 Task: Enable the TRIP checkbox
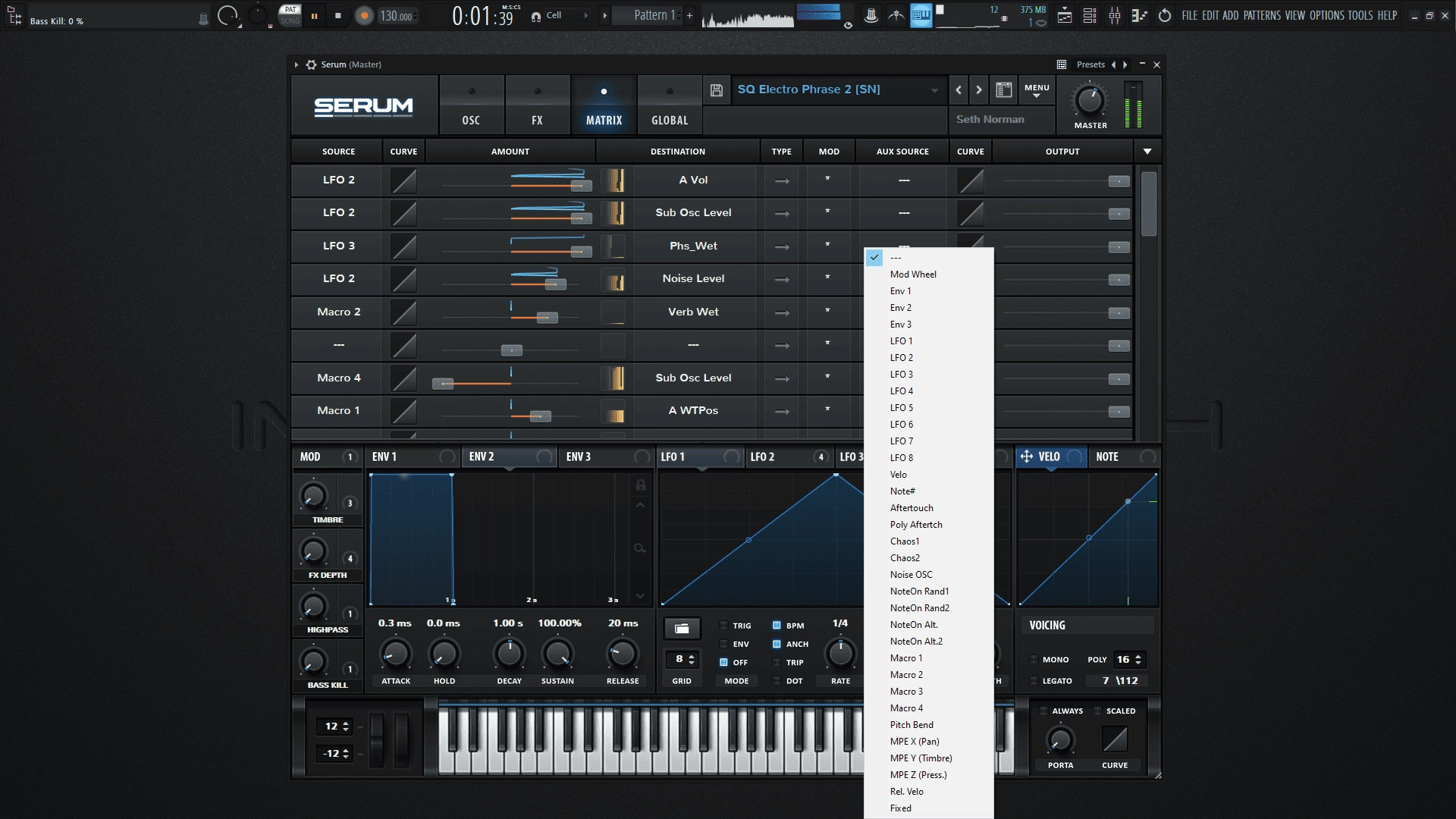(777, 662)
